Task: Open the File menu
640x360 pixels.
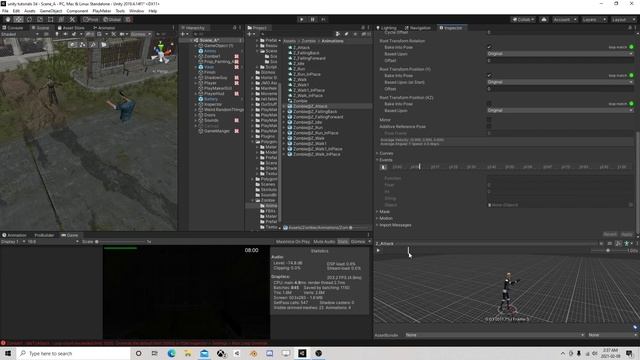Action: (5, 11)
